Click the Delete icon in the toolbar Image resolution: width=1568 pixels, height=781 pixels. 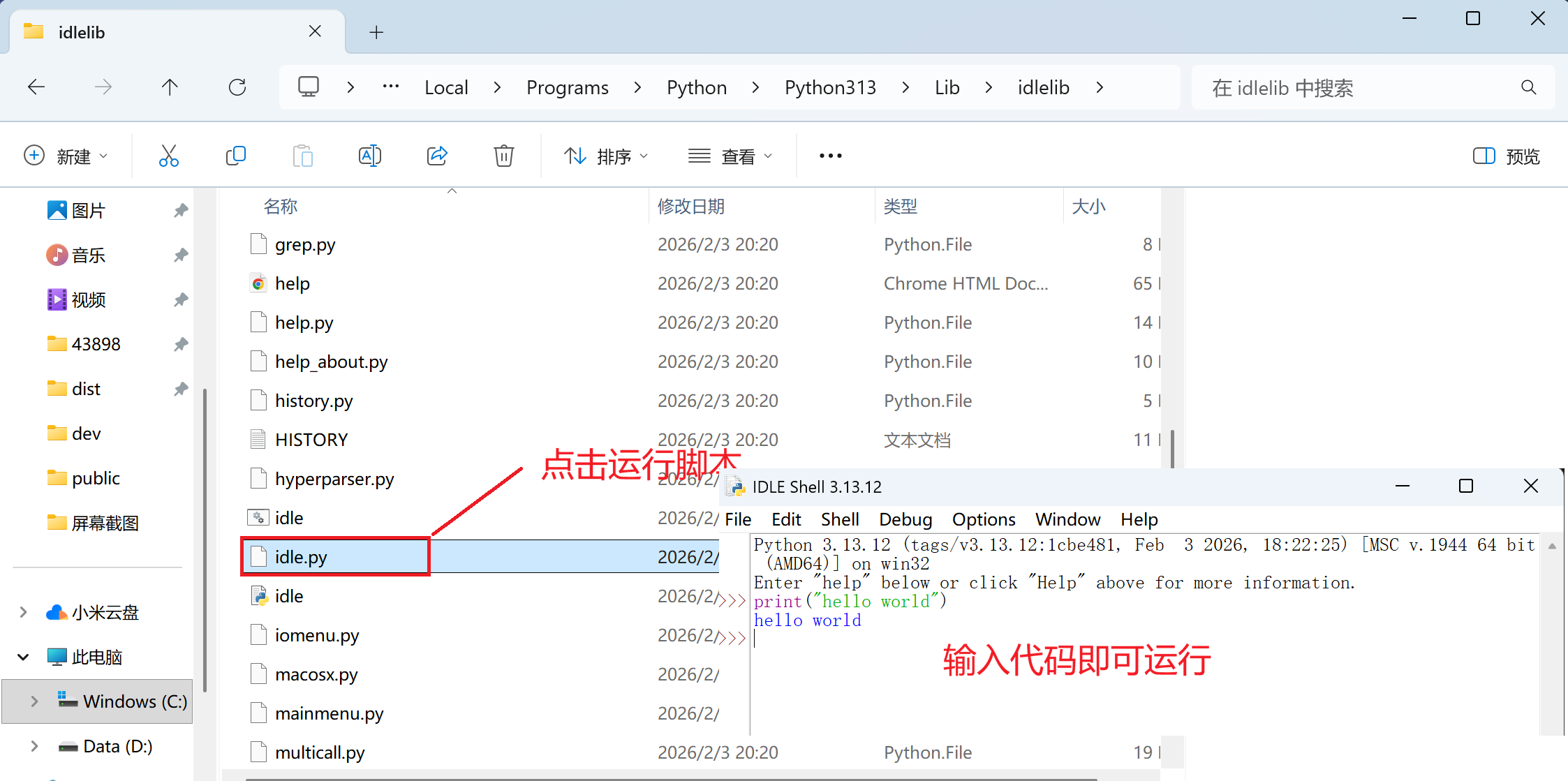(503, 156)
